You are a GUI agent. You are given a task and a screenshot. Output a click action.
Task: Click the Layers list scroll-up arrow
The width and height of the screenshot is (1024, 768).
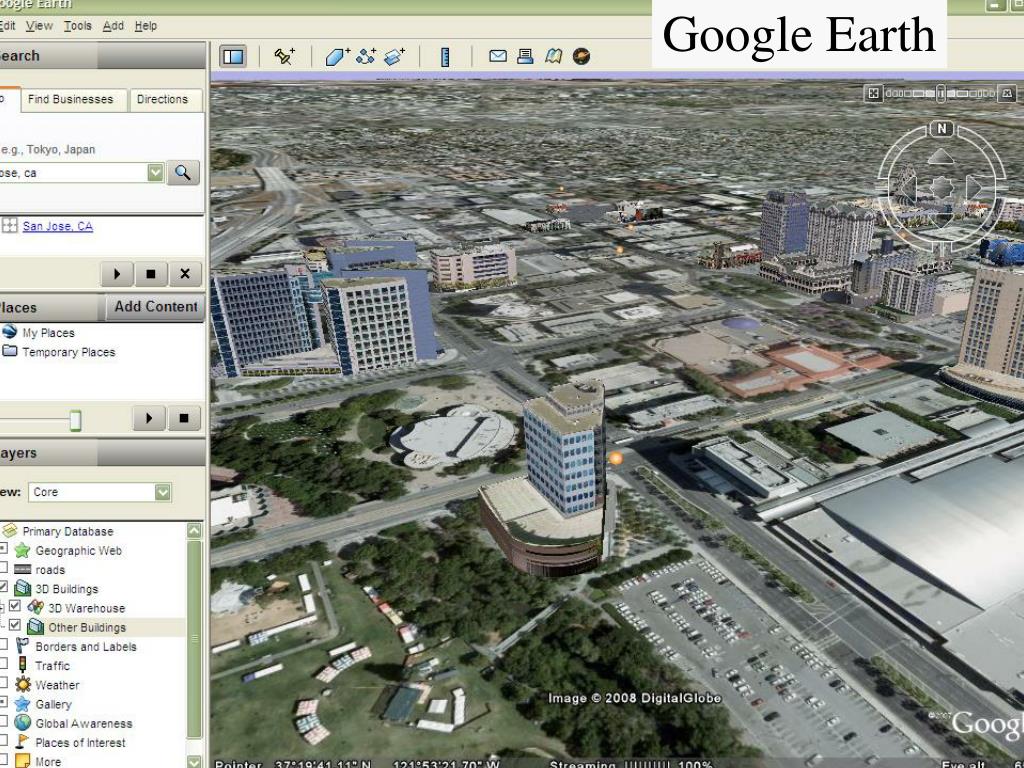(x=194, y=530)
